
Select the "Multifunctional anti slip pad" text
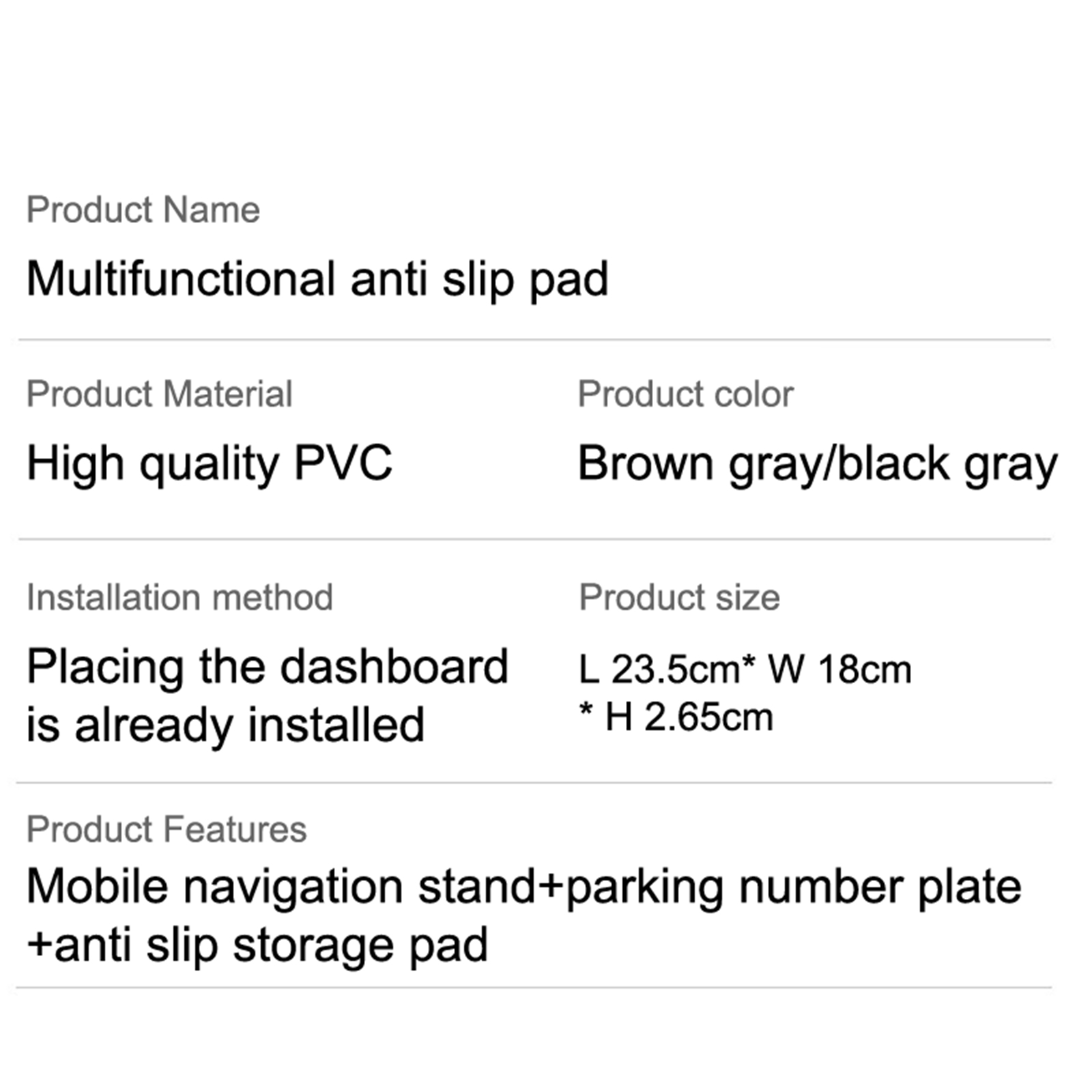tap(317, 279)
